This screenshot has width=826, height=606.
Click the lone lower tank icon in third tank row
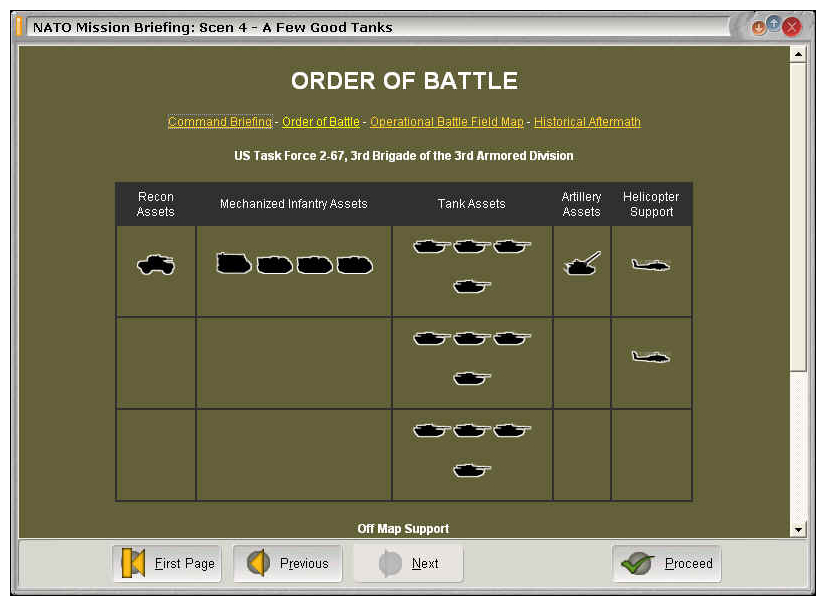(x=472, y=470)
